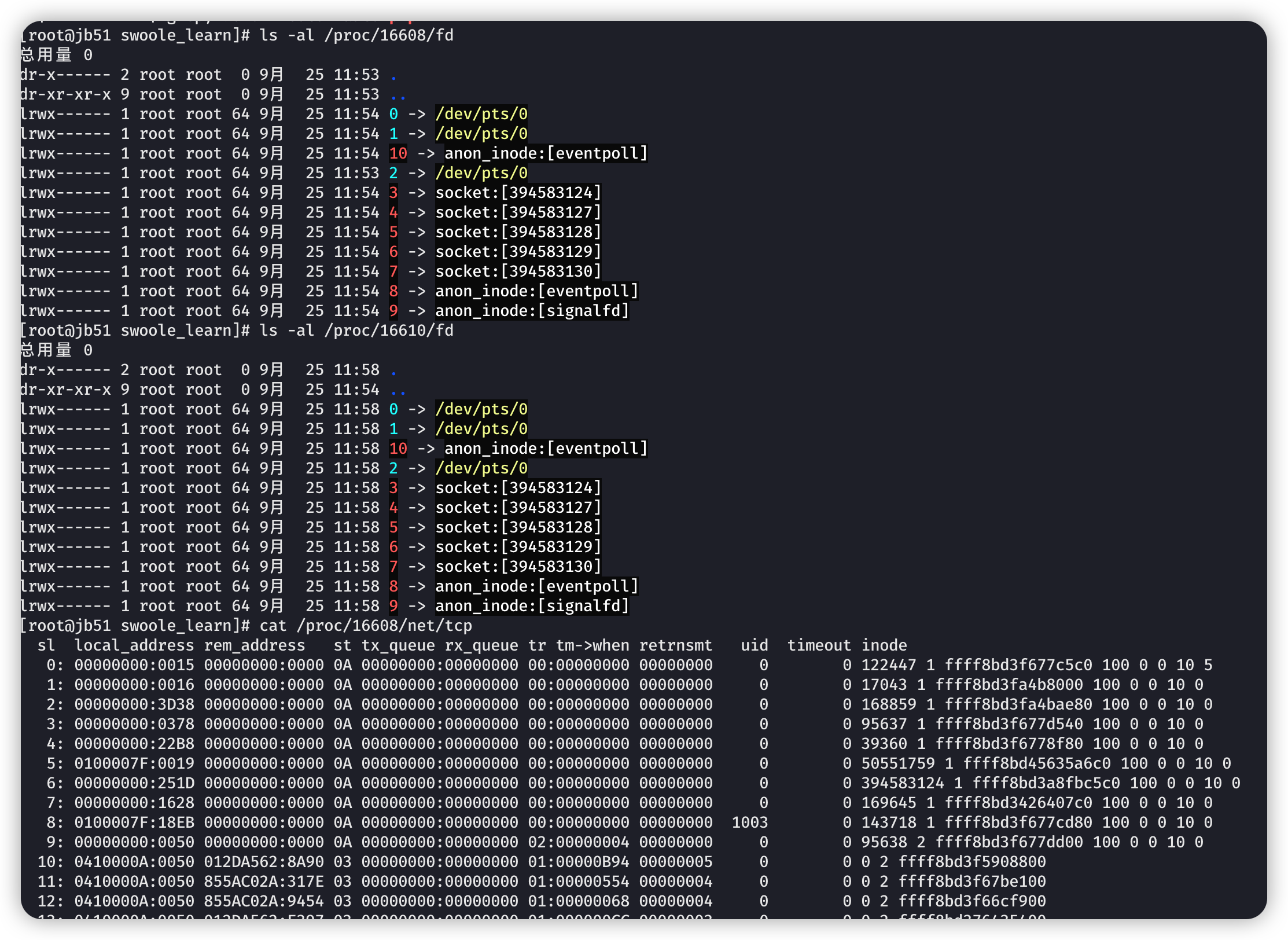Select remote address 855AC02A:9454 in row 12
This screenshot has width=1288, height=940.
pos(264,901)
